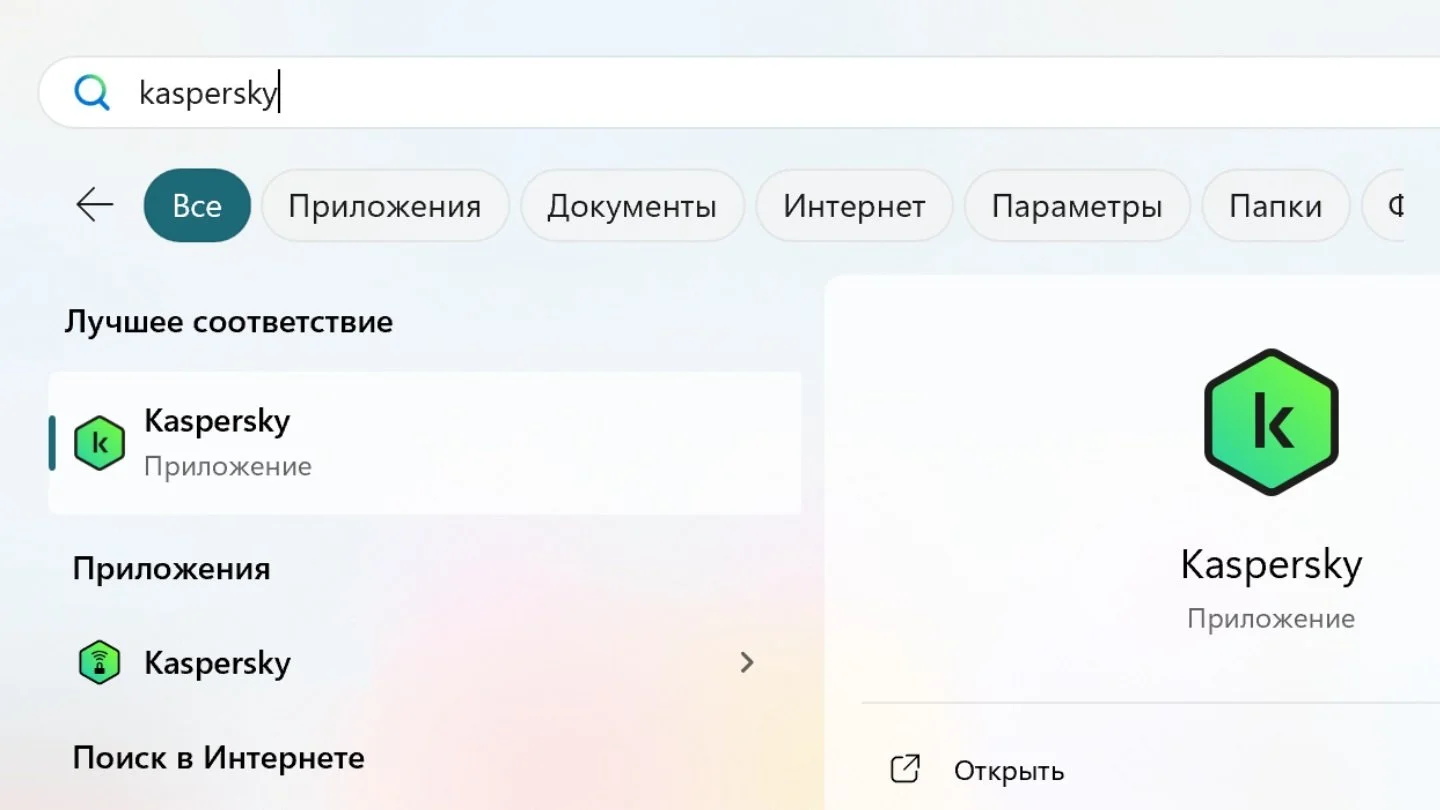
Task: Click the Kaspersky title in details pane
Action: 1271,565
